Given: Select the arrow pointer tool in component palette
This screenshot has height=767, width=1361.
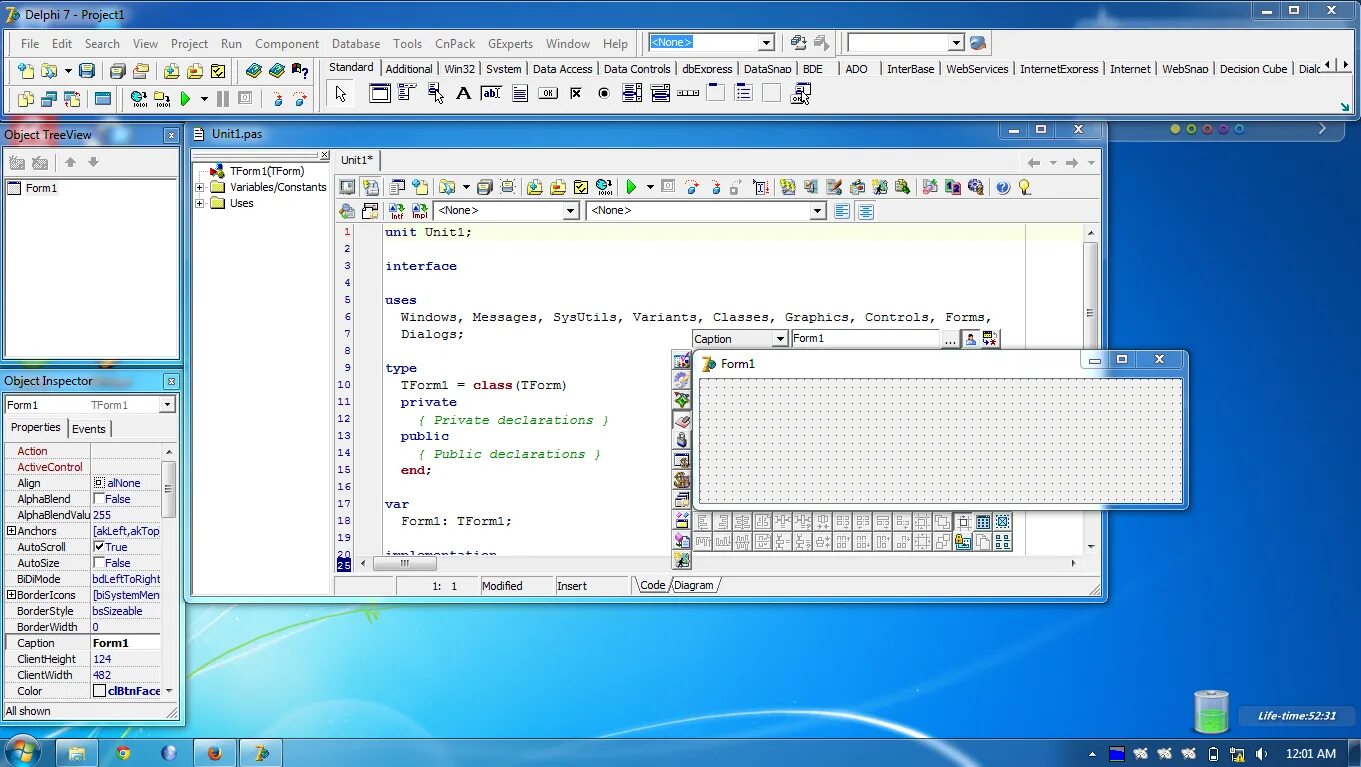Looking at the screenshot, I should tap(341, 94).
